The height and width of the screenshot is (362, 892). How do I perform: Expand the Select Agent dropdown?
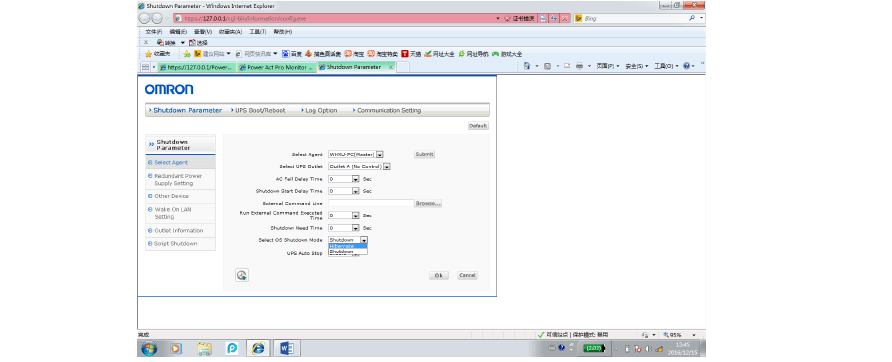[x=380, y=154]
